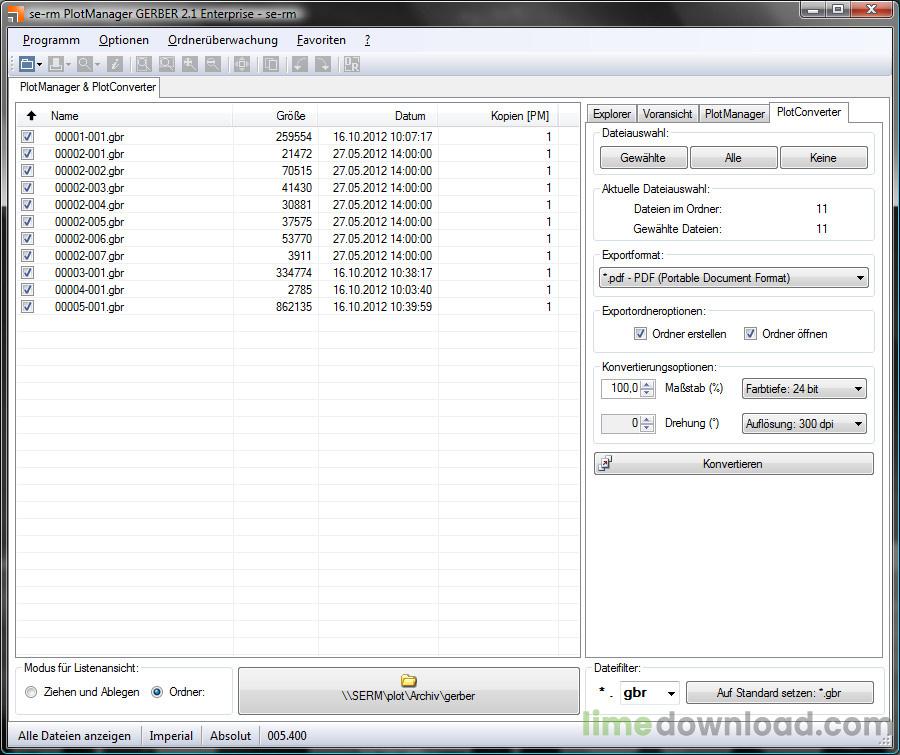
Task: Disable the Ordner öffnen option
Action: tap(750, 334)
